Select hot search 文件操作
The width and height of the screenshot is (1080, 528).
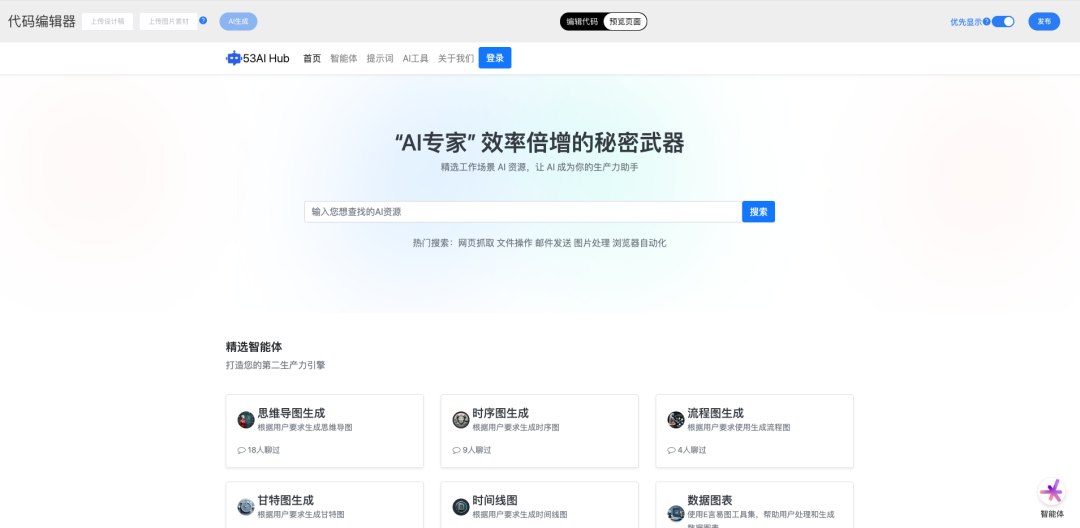pos(515,243)
